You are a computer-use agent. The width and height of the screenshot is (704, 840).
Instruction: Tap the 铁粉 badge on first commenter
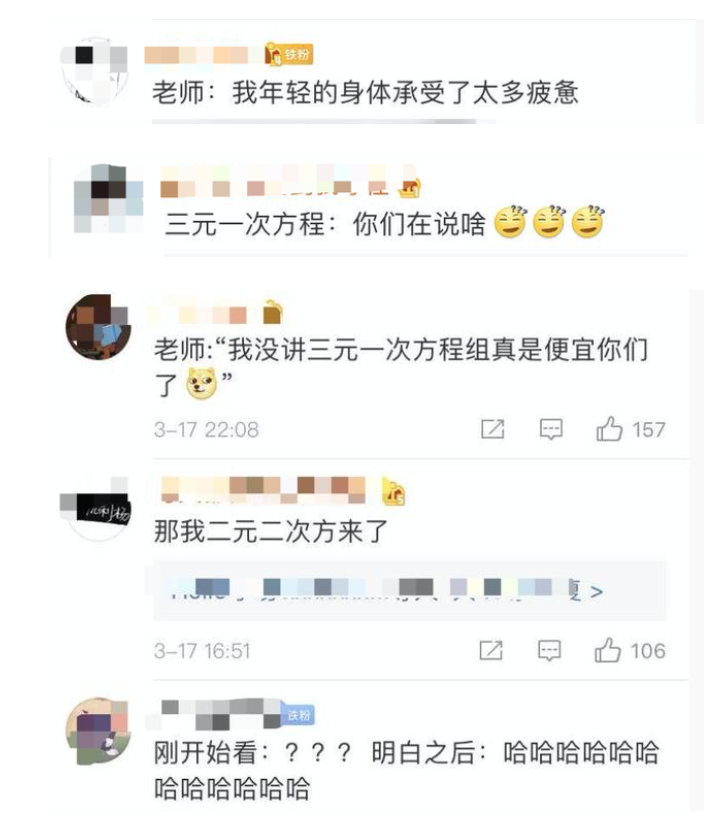[x=289, y=54]
